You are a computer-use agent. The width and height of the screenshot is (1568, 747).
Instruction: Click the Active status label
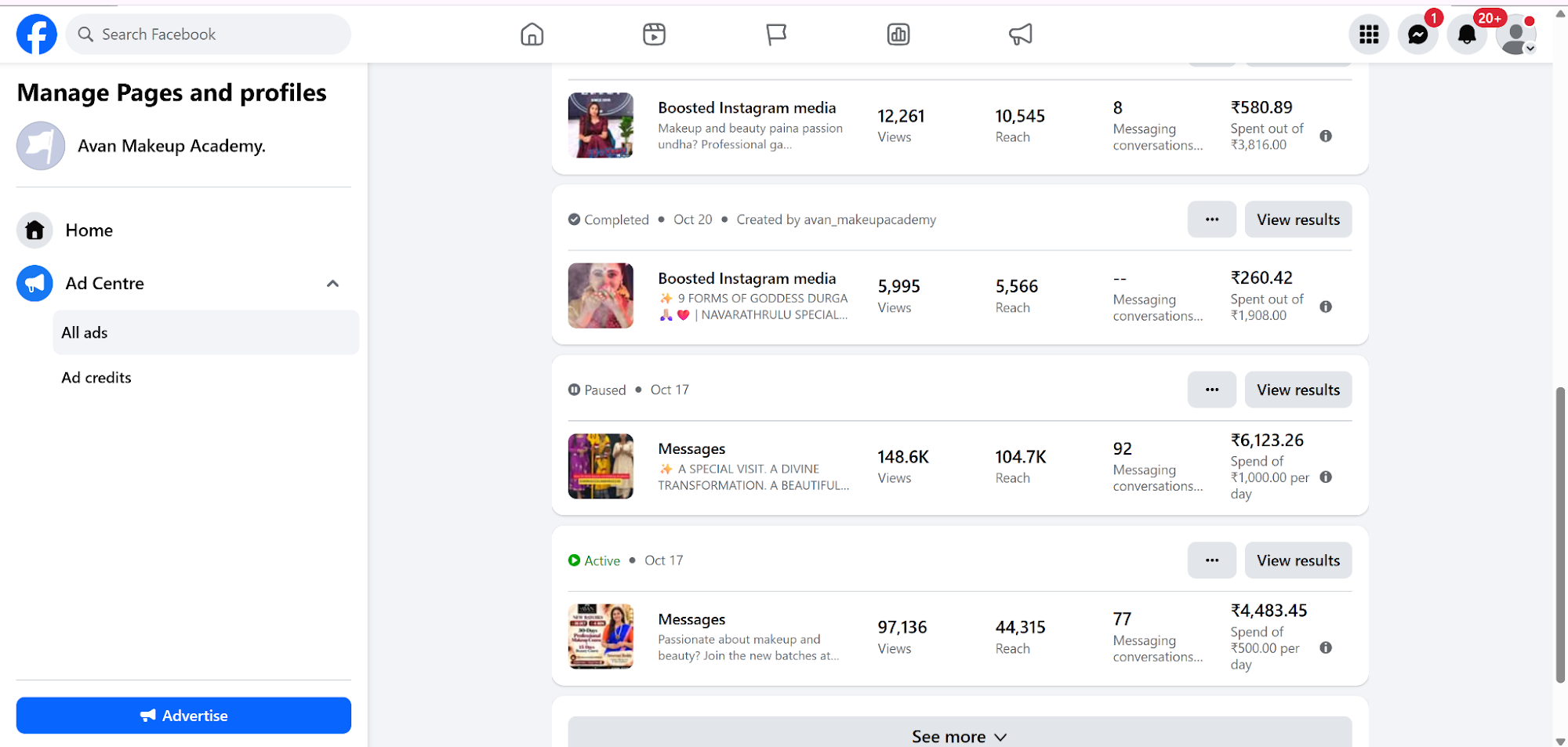602,560
